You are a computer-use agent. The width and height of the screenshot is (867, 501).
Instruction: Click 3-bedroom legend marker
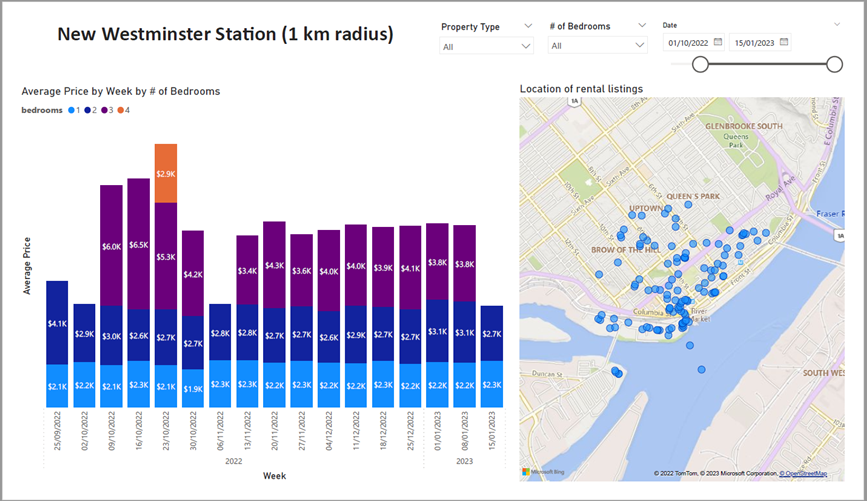point(104,110)
